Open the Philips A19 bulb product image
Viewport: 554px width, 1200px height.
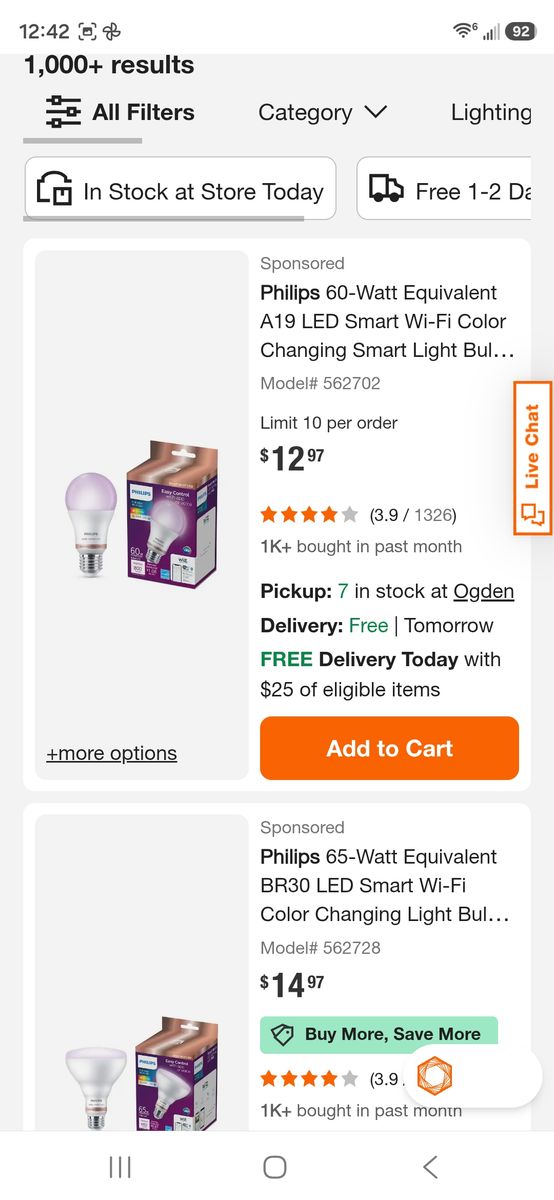(141, 514)
